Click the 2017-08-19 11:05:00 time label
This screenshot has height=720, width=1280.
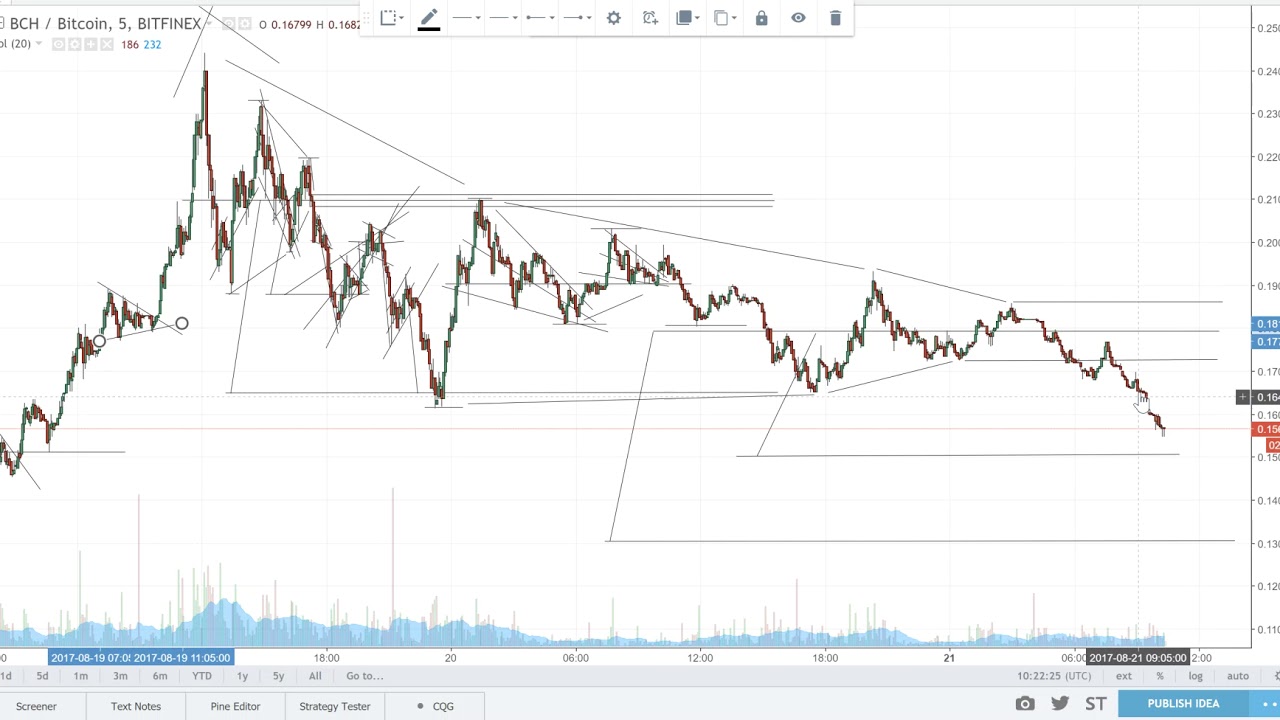pyautogui.click(x=182, y=657)
